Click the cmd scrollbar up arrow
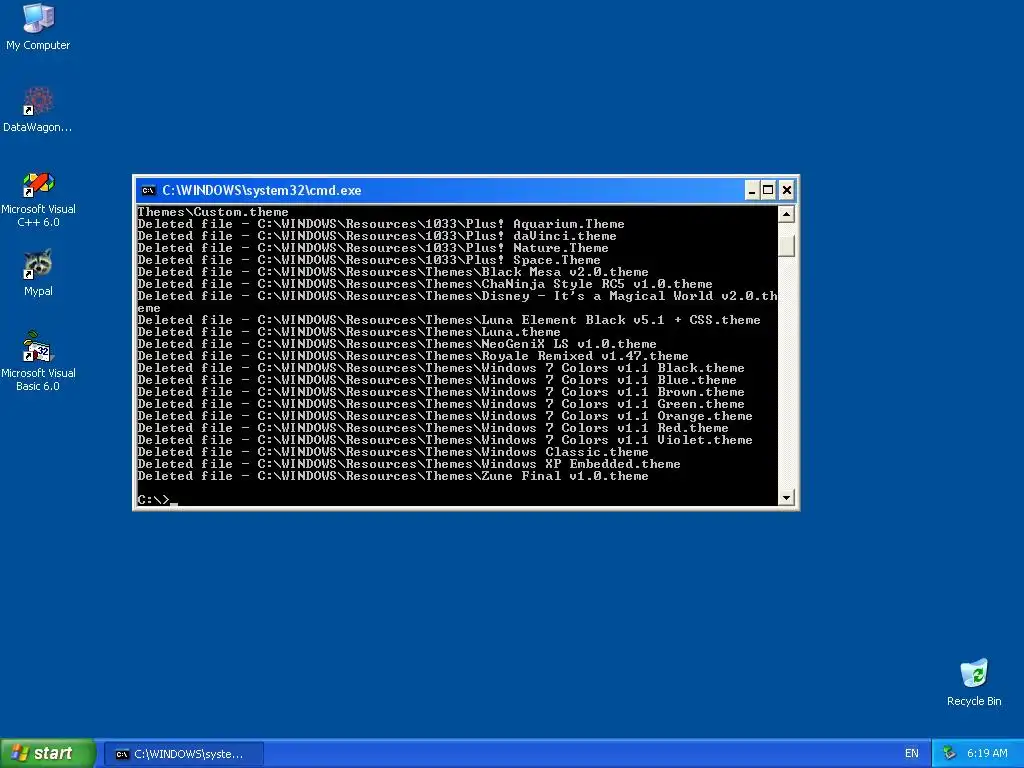Viewport: 1024px width, 768px height. (786, 214)
